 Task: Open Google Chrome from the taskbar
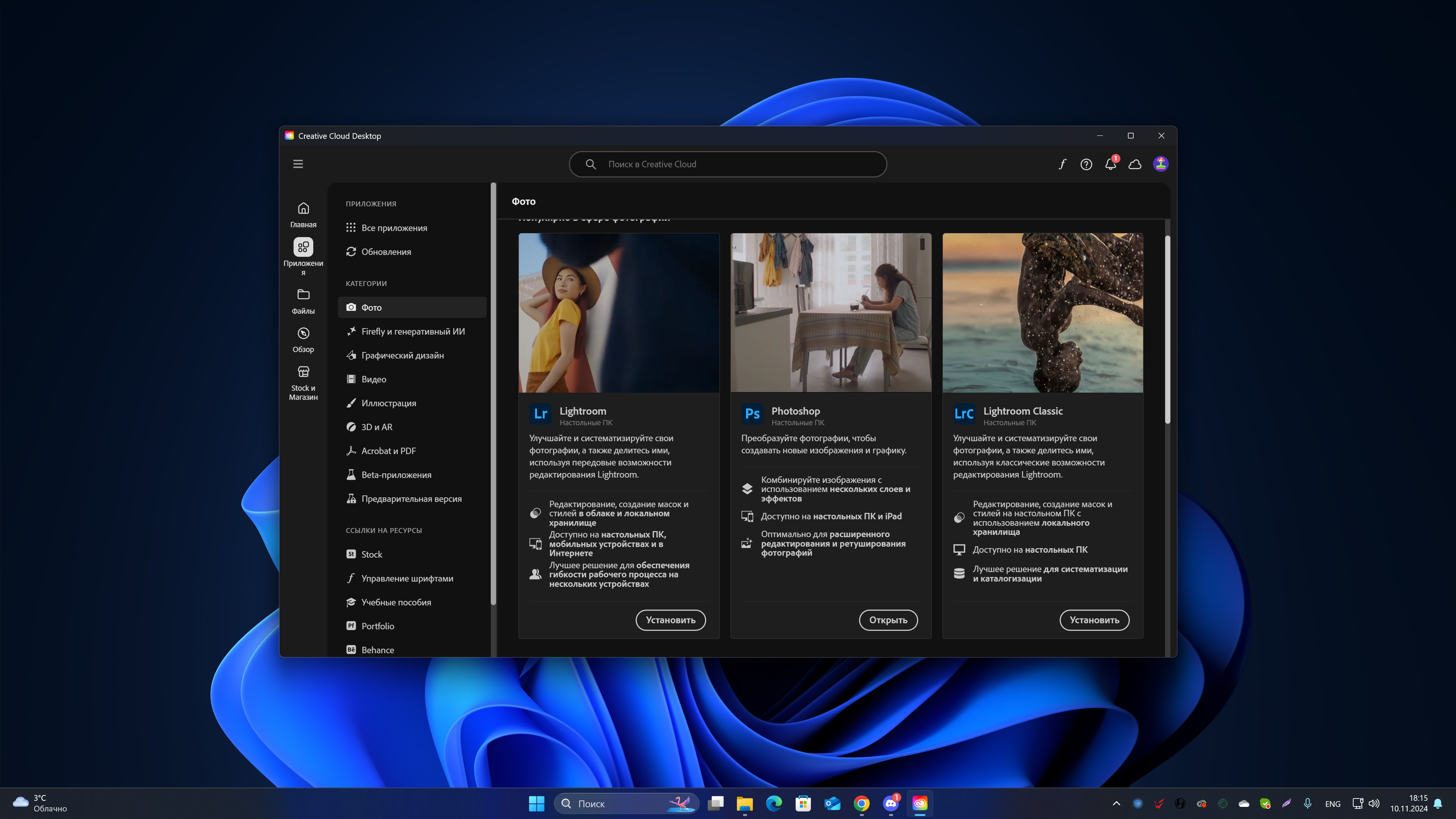click(861, 803)
